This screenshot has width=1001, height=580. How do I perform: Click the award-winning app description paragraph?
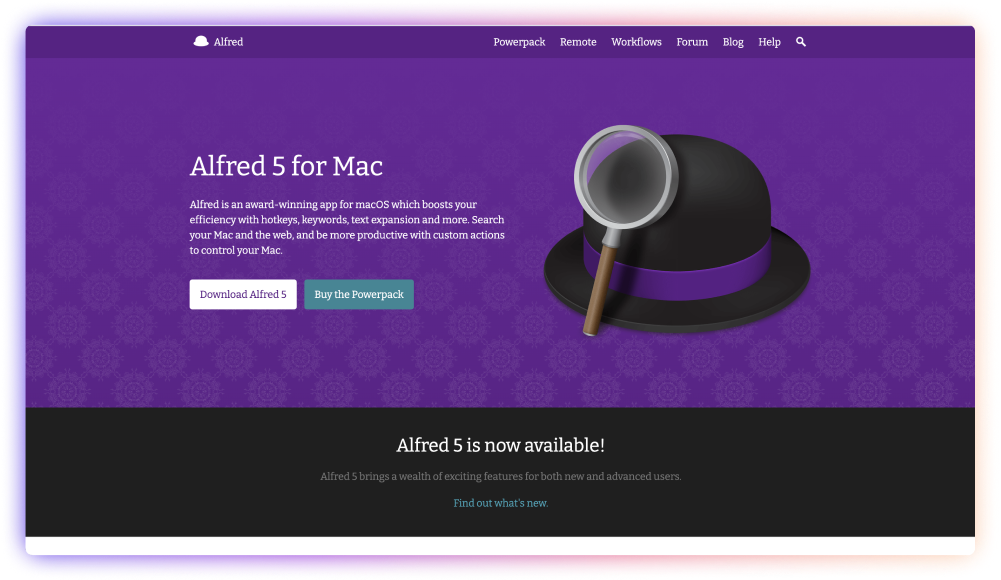pyautogui.click(x=347, y=227)
